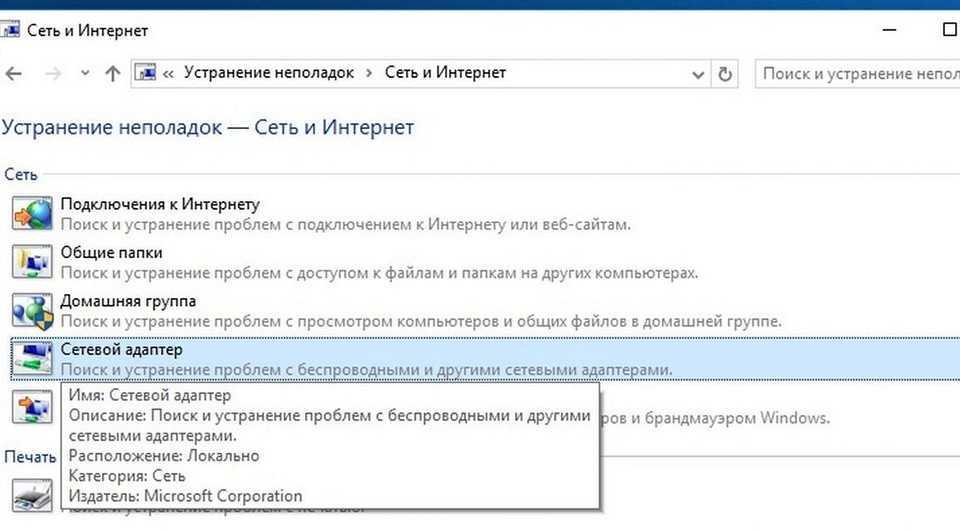Click the Сетевой адаптер monitor icon
960x530 pixels.
tap(31, 358)
